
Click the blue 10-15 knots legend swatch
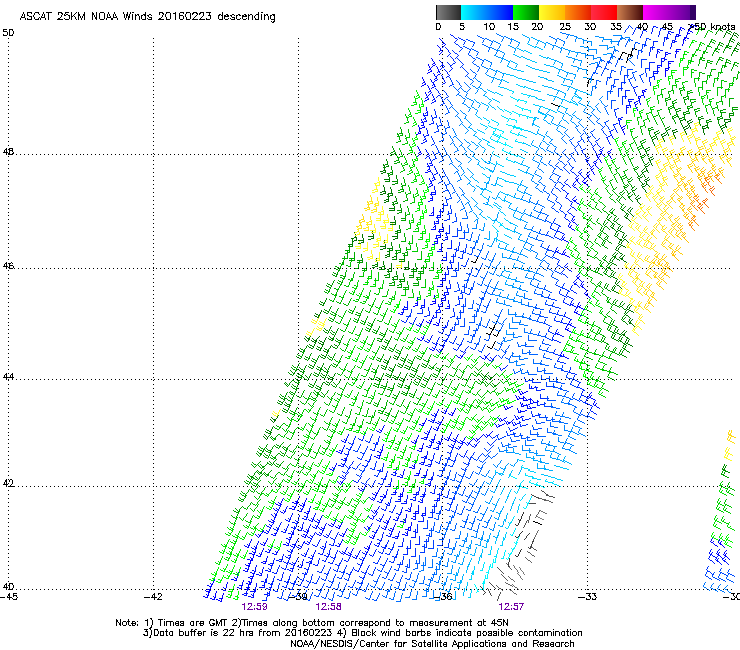tap(500, 12)
